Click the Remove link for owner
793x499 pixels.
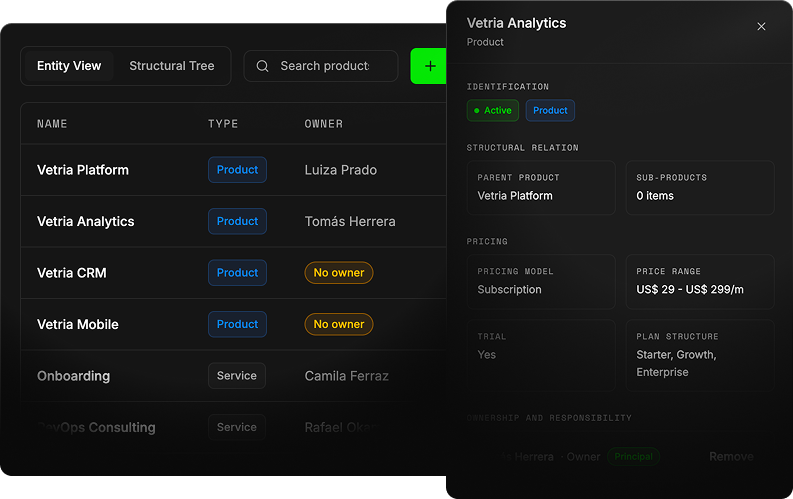click(x=731, y=457)
